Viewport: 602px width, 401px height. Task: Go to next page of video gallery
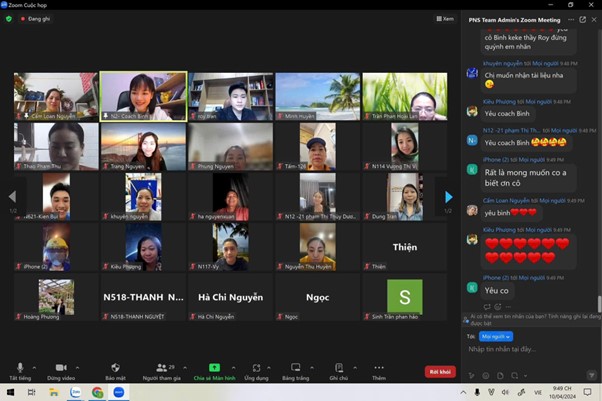coord(448,197)
